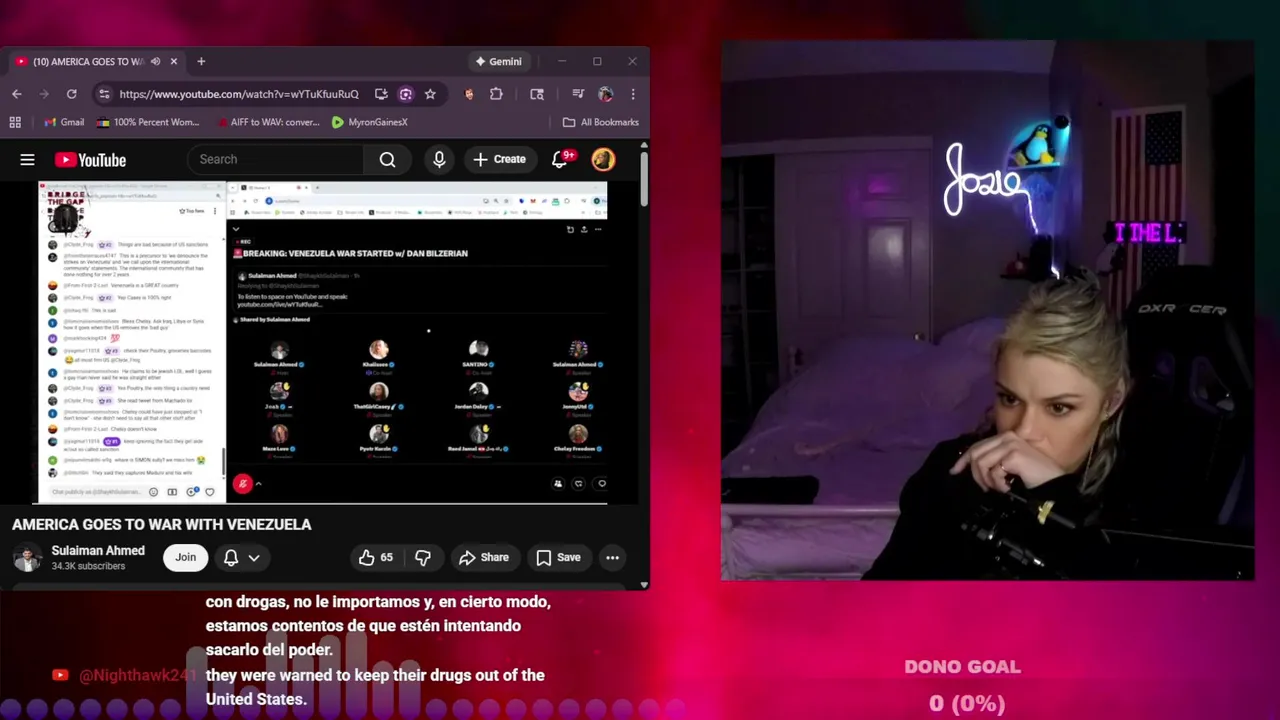Go back in browser history

[17, 94]
